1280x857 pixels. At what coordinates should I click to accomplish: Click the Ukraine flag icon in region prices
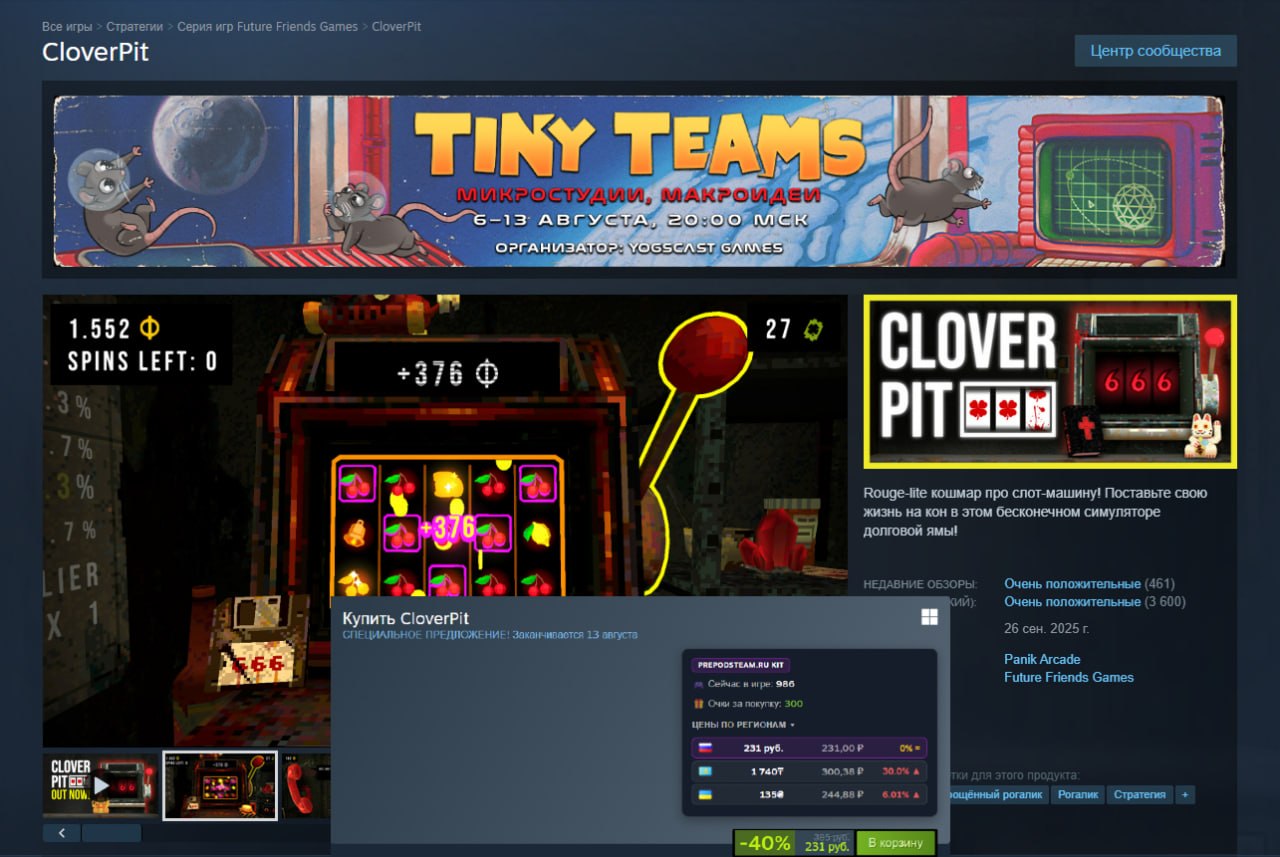pyautogui.click(x=704, y=796)
